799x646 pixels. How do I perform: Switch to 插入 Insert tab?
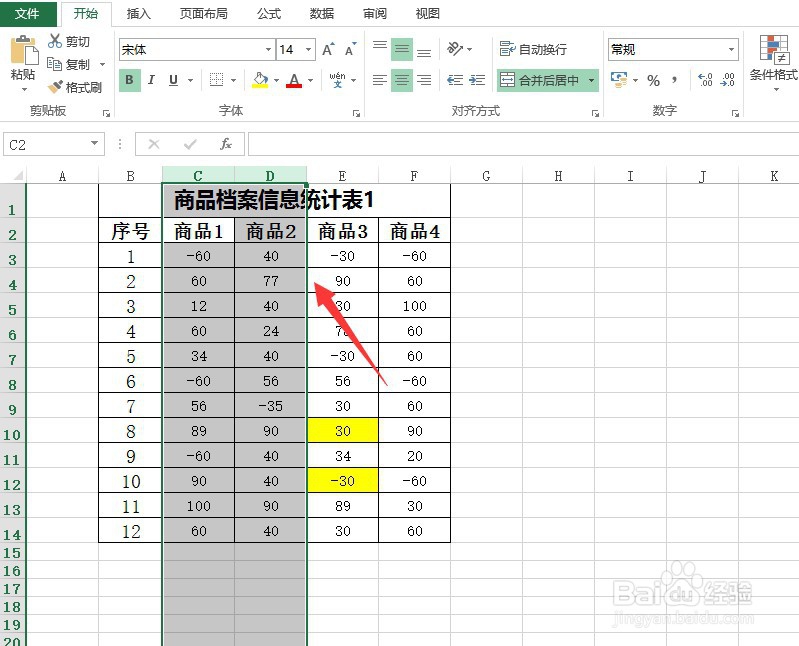(139, 14)
